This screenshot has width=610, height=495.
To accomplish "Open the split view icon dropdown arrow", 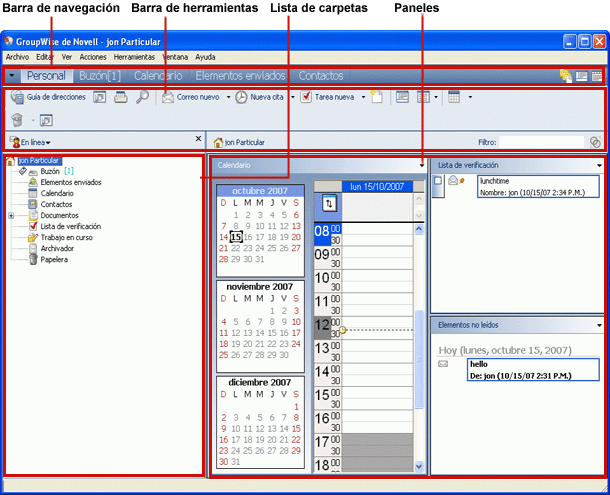I will [x=436, y=97].
